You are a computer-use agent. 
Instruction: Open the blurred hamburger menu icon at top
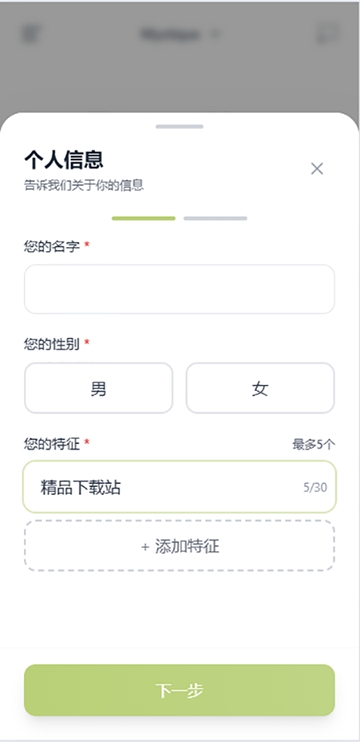pos(31,34)
